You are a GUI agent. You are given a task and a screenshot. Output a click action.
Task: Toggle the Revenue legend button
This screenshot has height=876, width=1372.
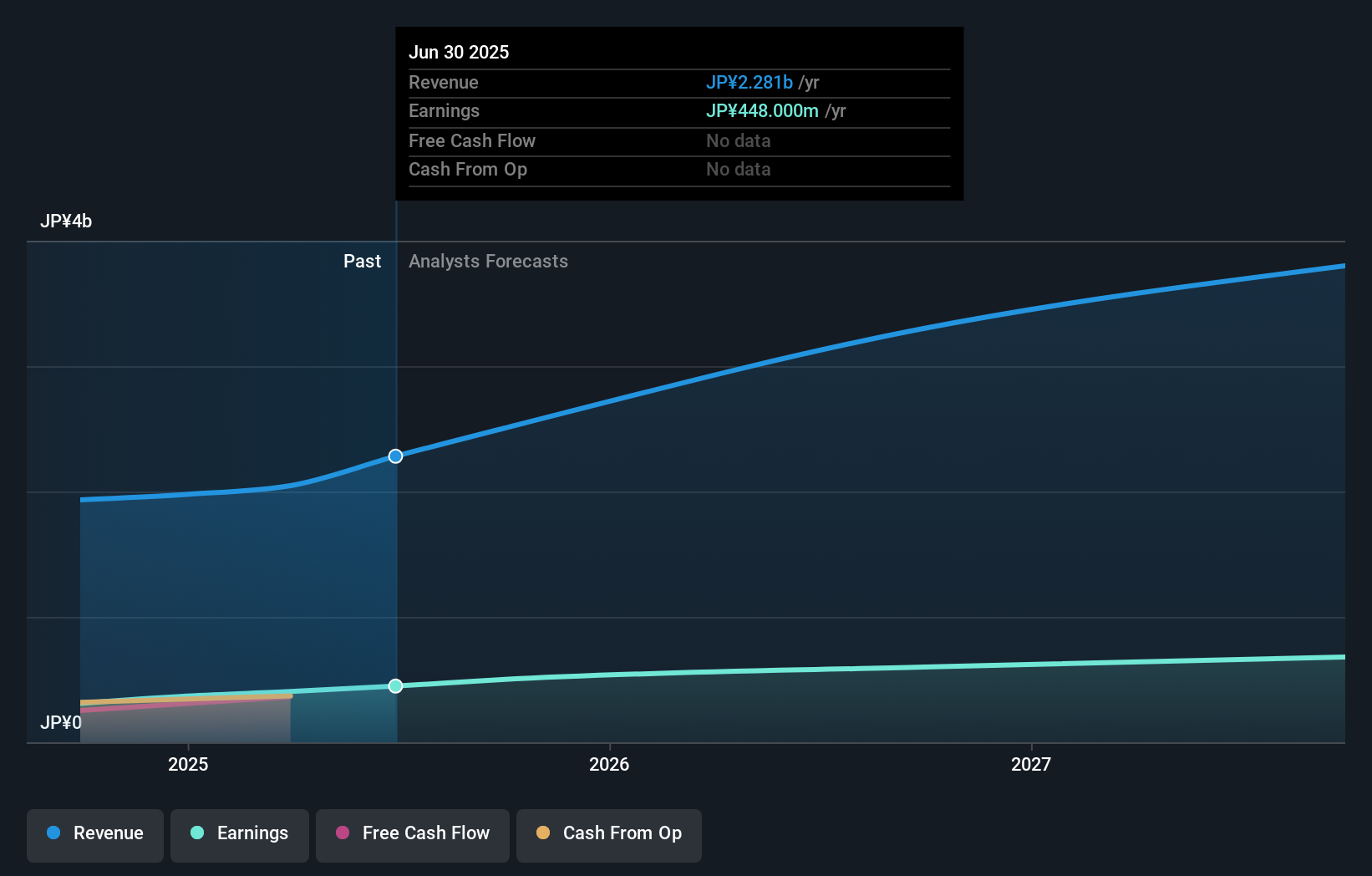click(95, 835)
